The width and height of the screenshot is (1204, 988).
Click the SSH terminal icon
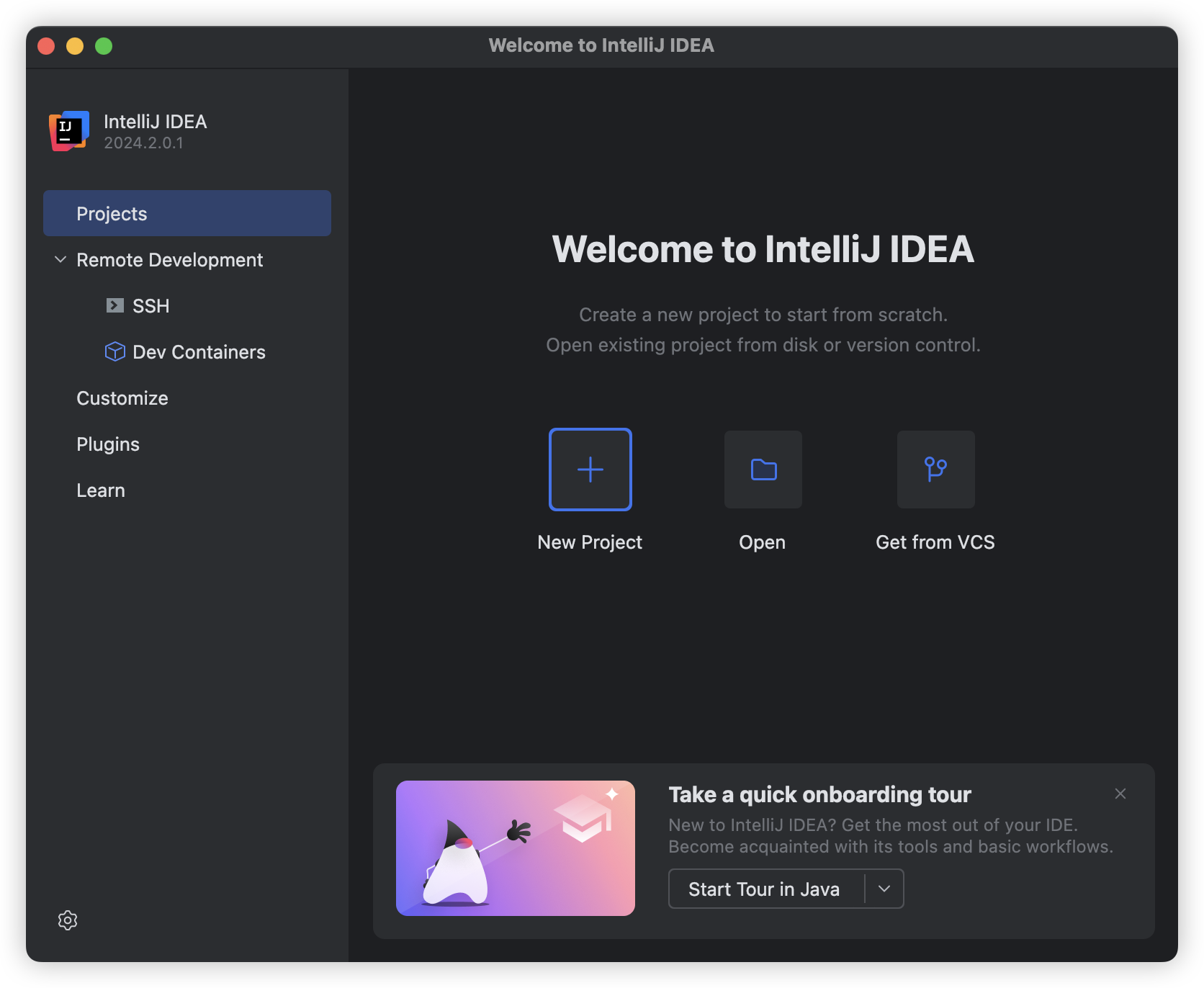click(114, 305)
